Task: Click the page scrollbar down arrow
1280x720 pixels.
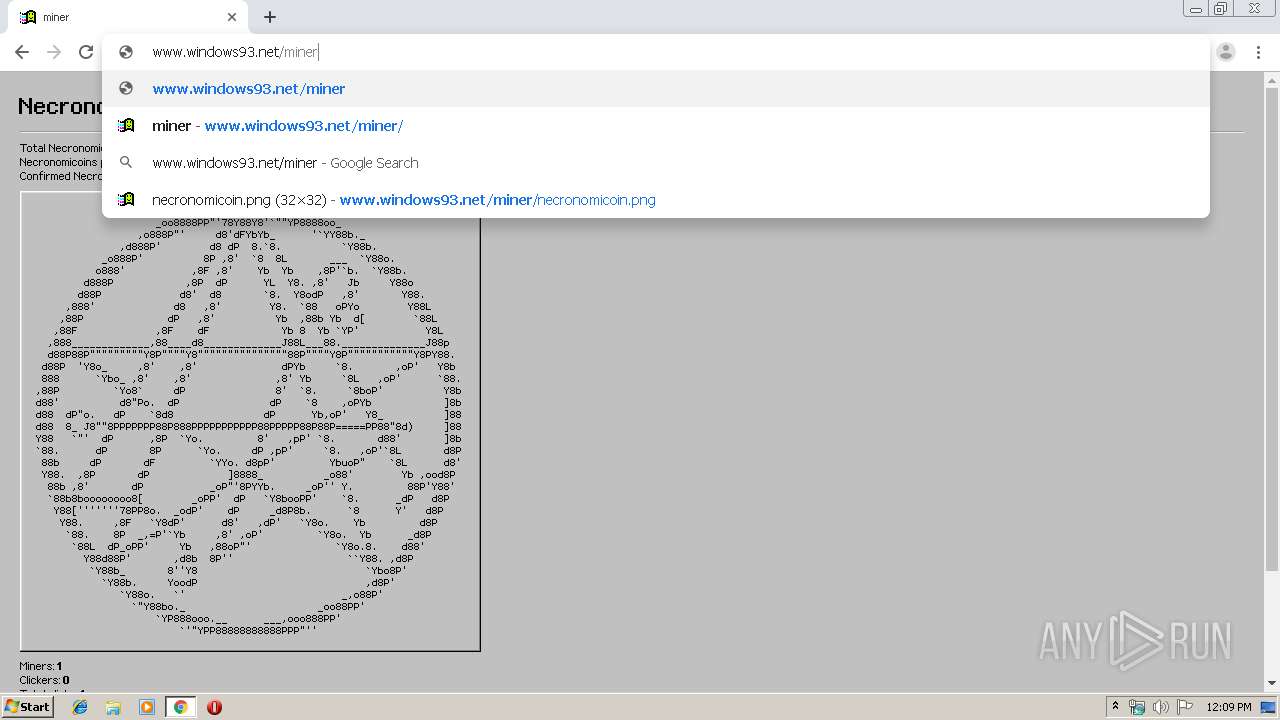Action: 1272,683
